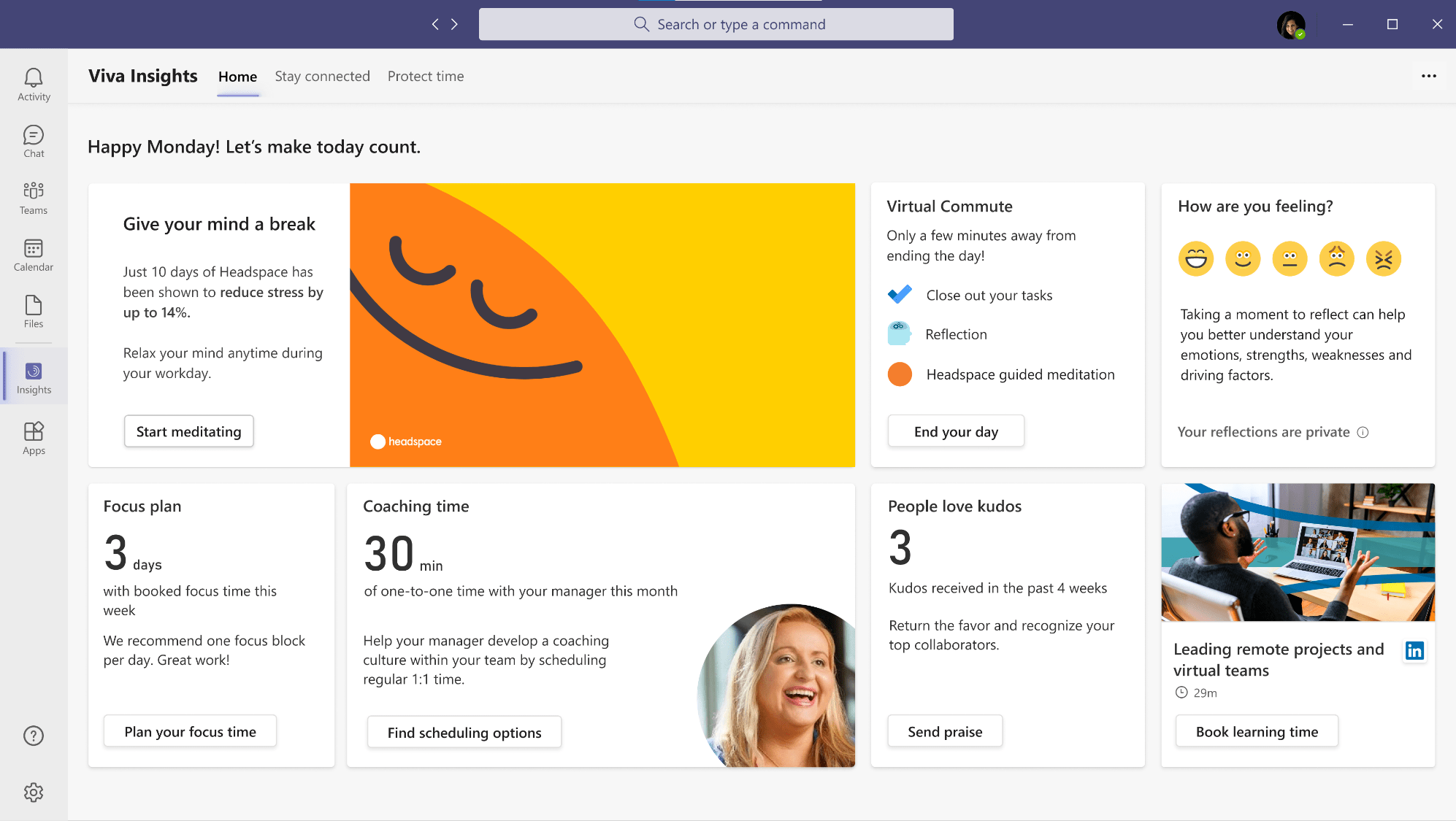Open the Calendar sidebar icon
Viewport: 1456px width, 821px height.
click(x=34, y=255)
